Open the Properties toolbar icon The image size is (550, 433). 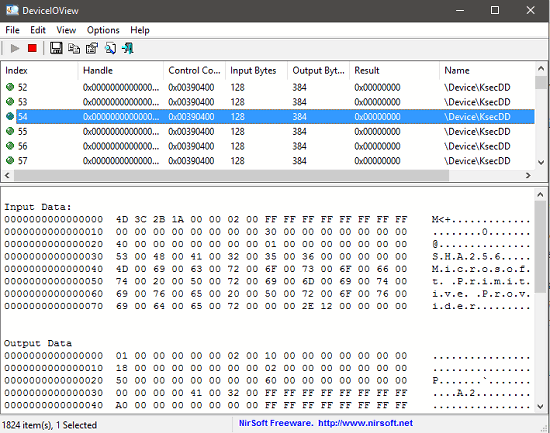tap(92, 48)
